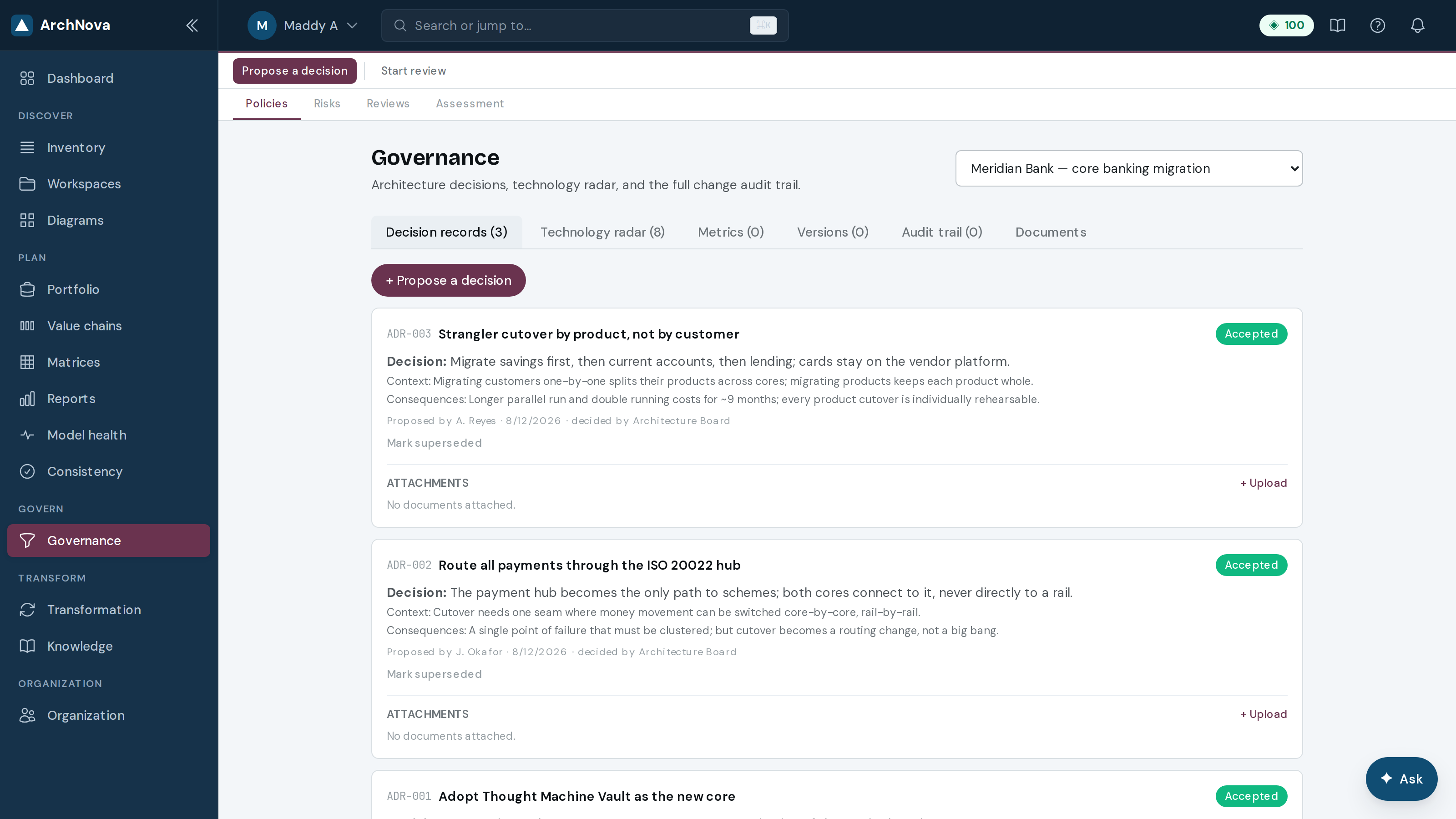
Task: Click the + Propose a decision pill button
Action: coord(448,280)
